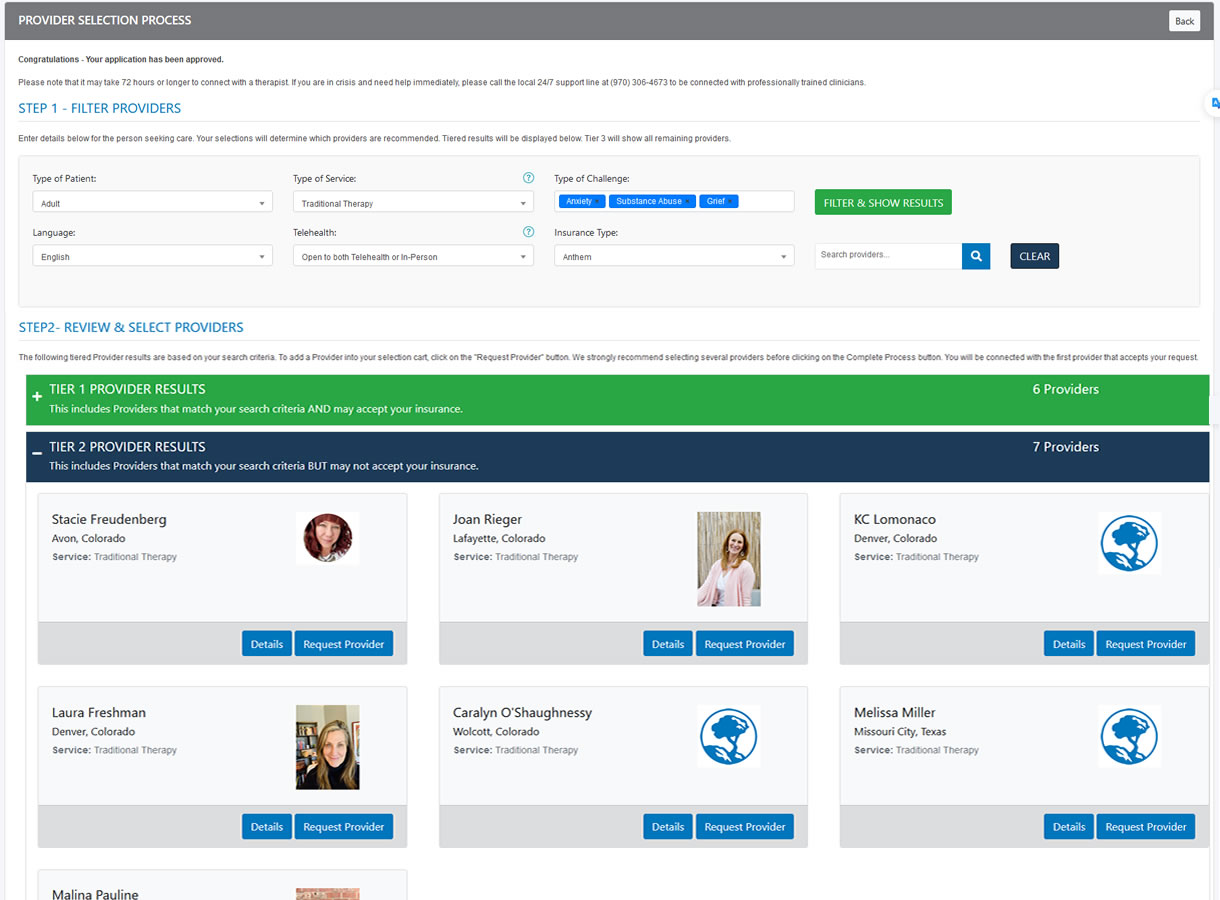
Task: Open the Language dropdown
Action: [152, 257]
